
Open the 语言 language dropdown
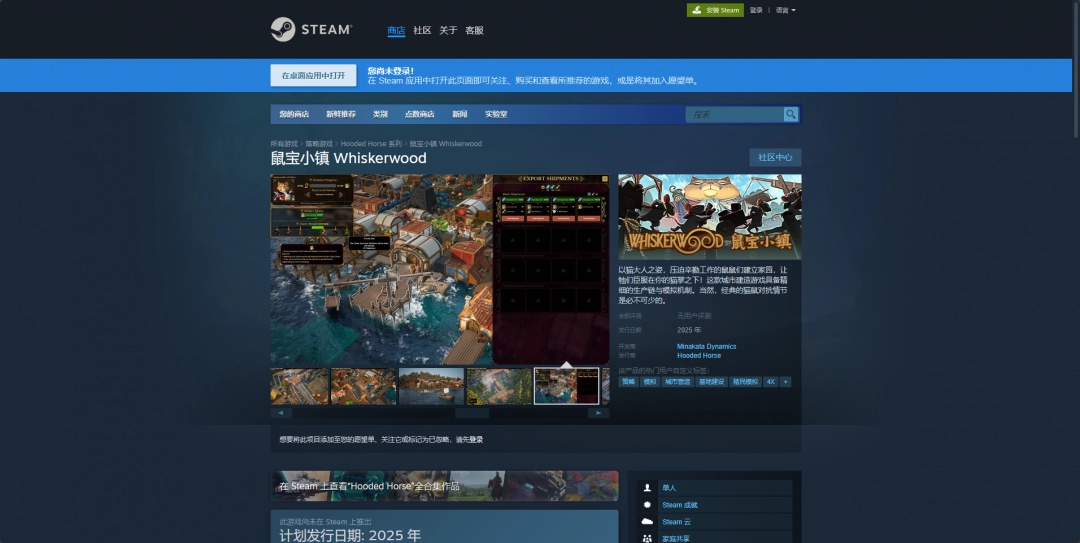click(x=785, y=10)
